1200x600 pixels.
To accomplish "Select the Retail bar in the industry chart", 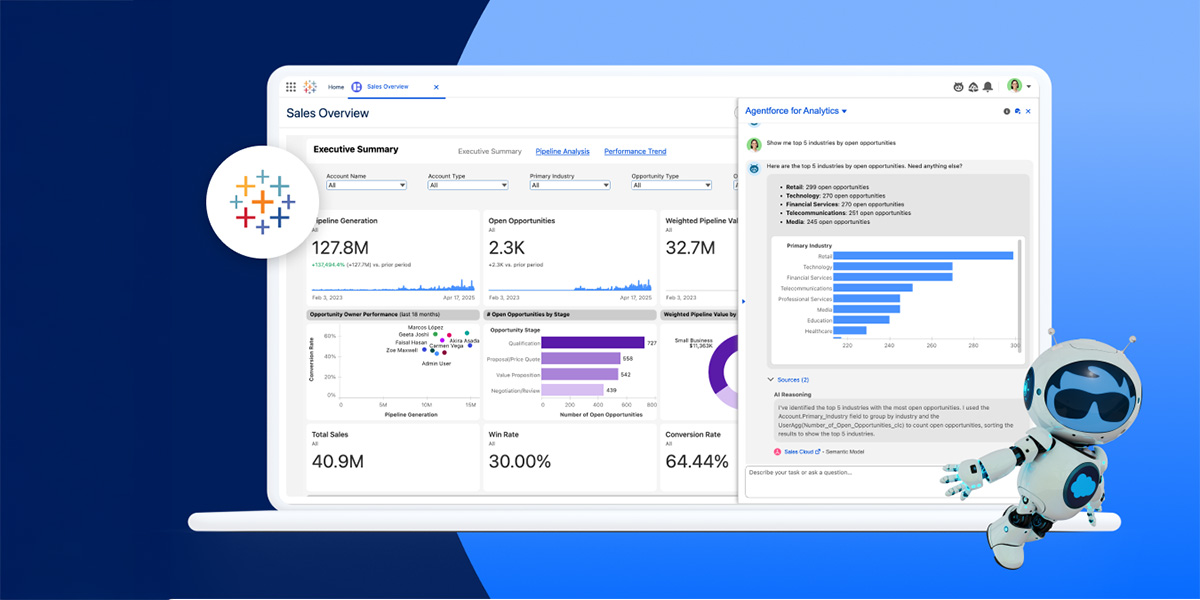I will pos(923,256).
